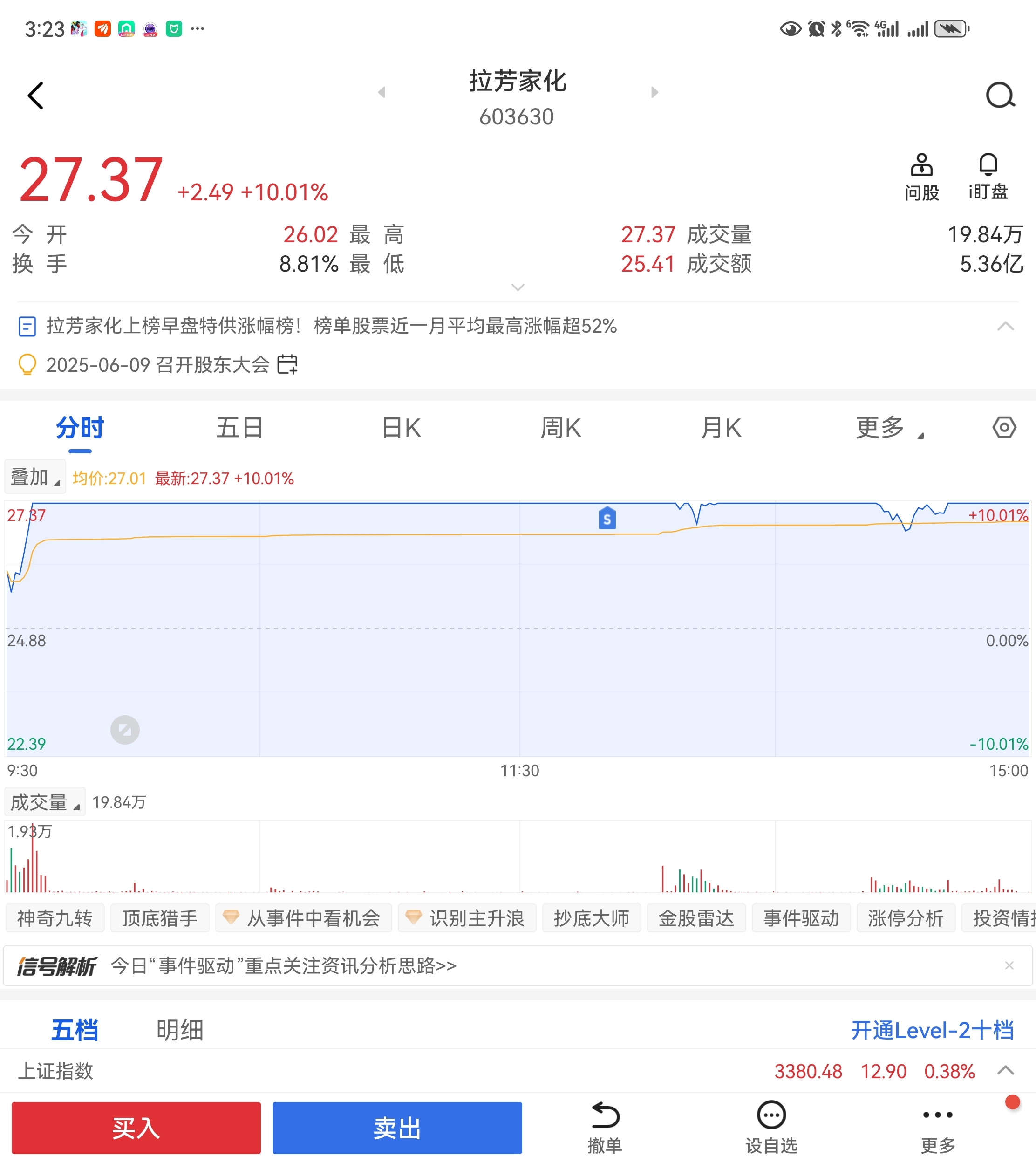Open chart settings hexagon icon

[1003, 428]
